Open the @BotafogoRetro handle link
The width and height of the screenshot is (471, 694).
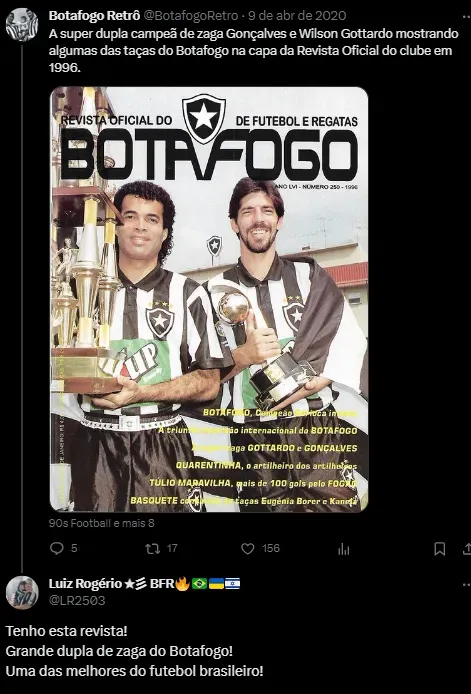(191, 16)
